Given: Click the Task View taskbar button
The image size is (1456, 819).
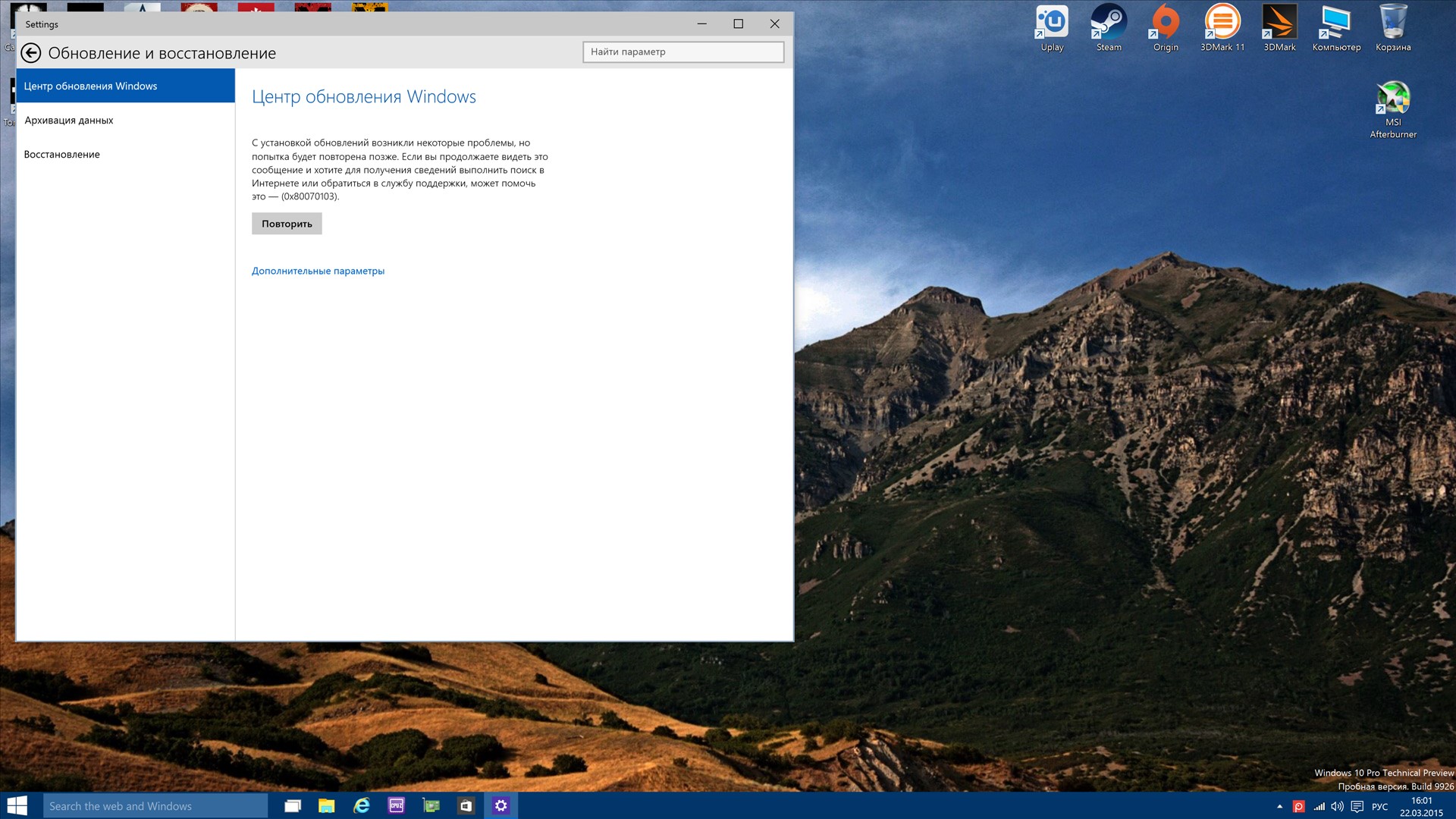Looking at the screenshot, I should point(293,805).
